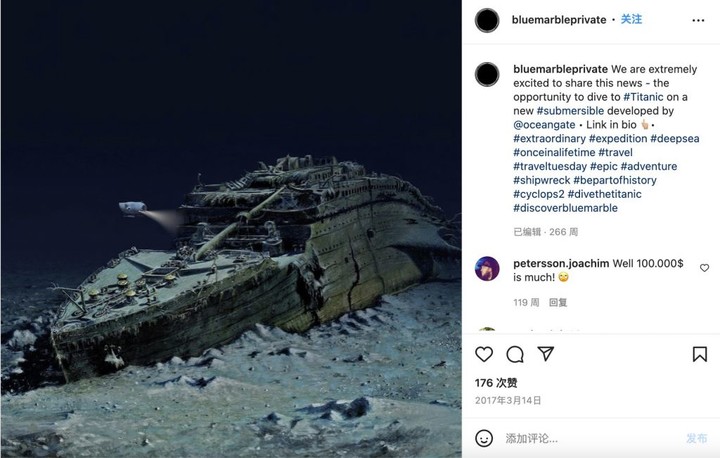Like petersson.joachim's comment with the small heart
This screenshot has height=458, width=720.
[704, 268]
